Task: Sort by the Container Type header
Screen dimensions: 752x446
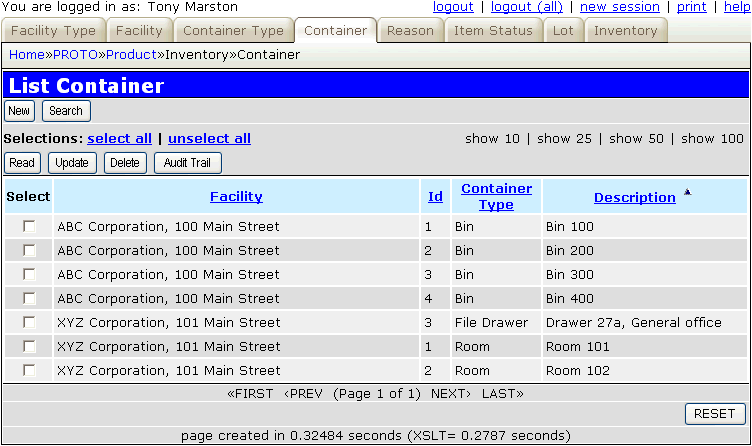Action: coord(496,197)
